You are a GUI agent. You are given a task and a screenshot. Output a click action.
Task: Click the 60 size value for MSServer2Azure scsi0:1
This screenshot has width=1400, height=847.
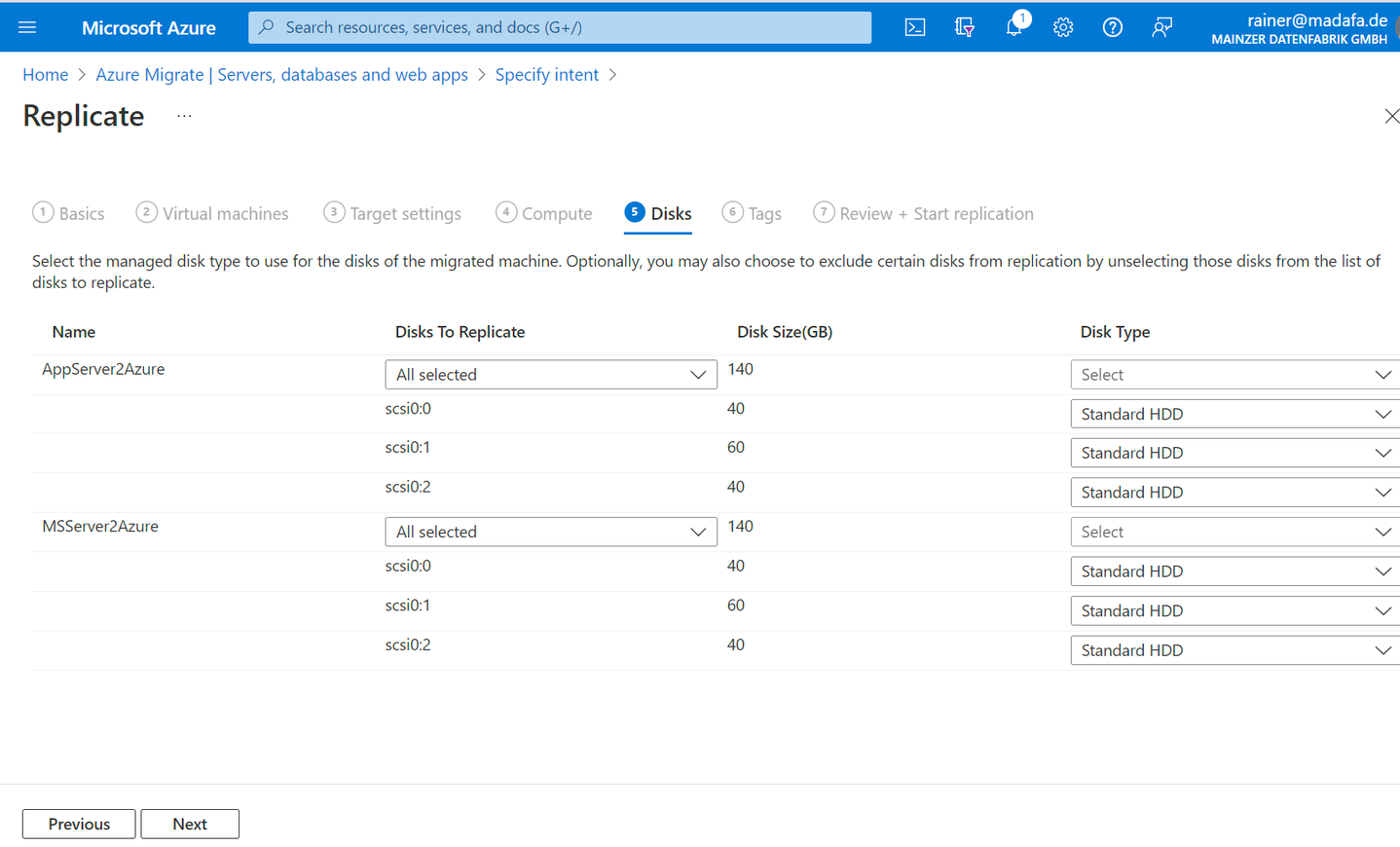coord(736,606)
